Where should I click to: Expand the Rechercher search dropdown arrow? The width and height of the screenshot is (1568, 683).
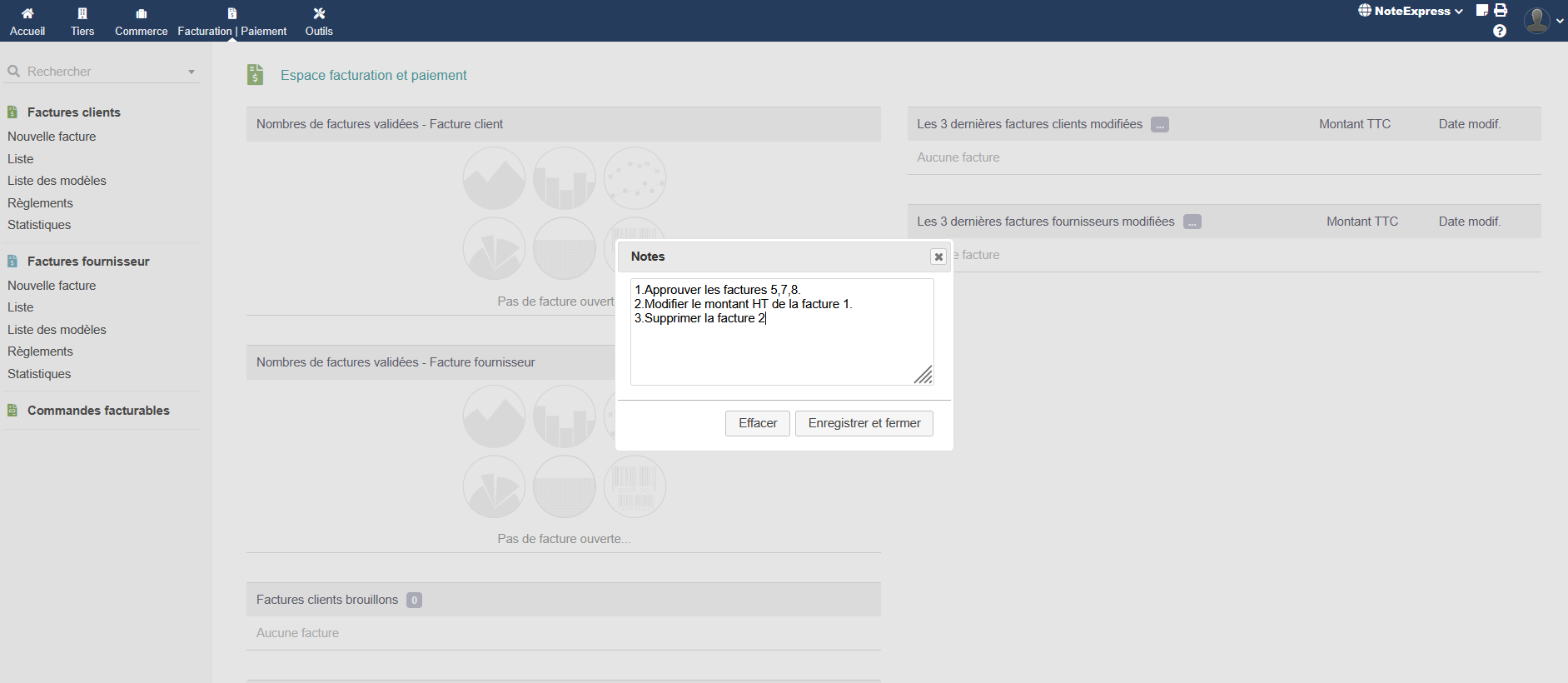[x=192, y=72]
